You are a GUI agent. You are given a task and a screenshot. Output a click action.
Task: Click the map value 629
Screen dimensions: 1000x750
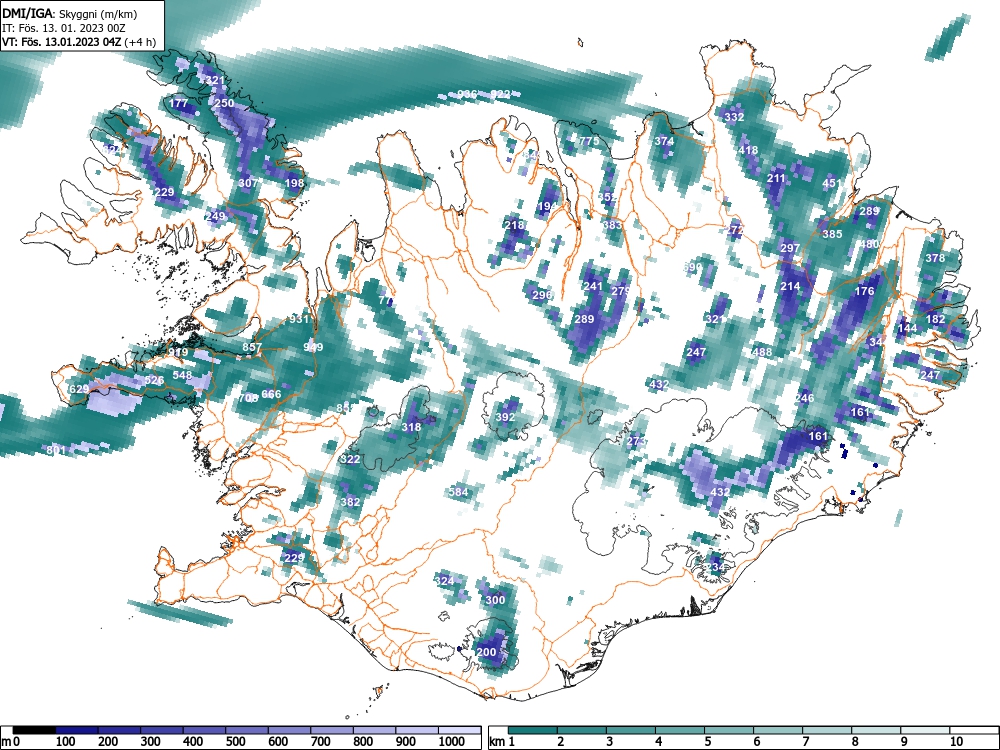(x=79, y=389)
